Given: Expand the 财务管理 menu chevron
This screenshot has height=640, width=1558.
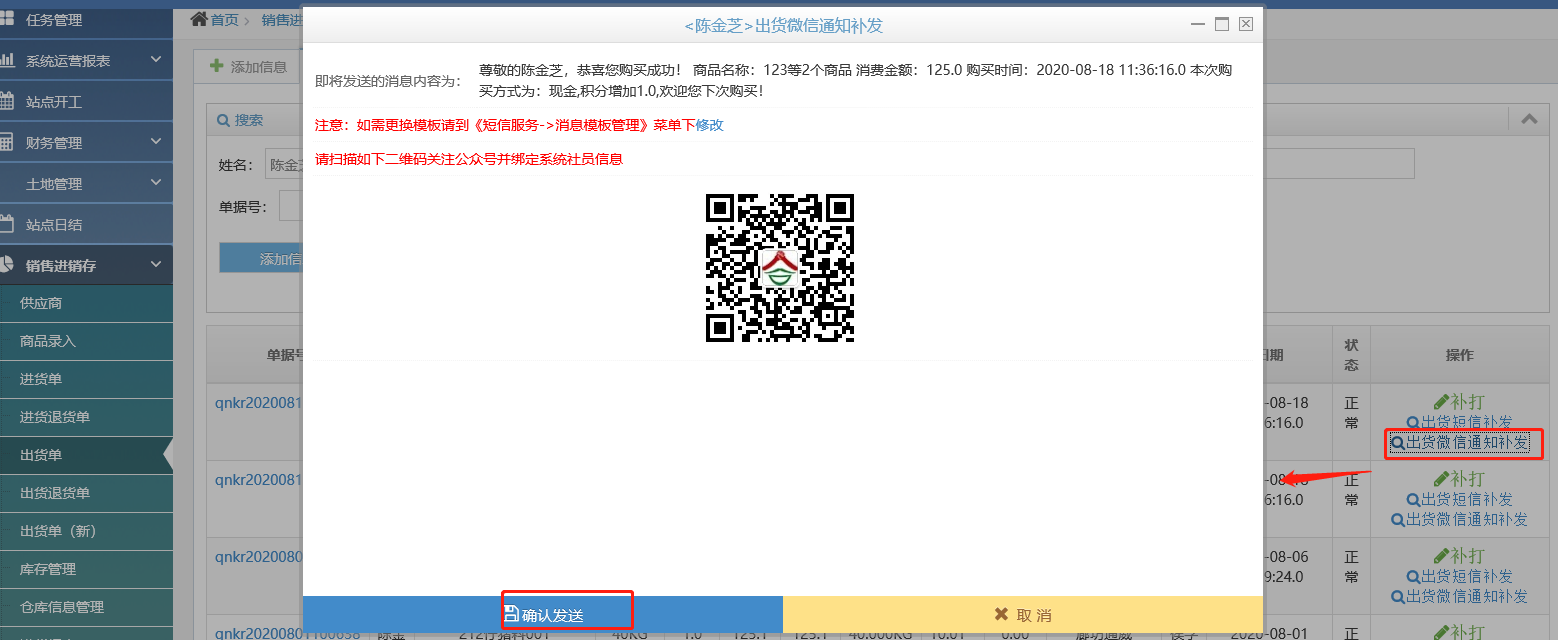Looking at the screenshot, I should click(x=156, y=142).
